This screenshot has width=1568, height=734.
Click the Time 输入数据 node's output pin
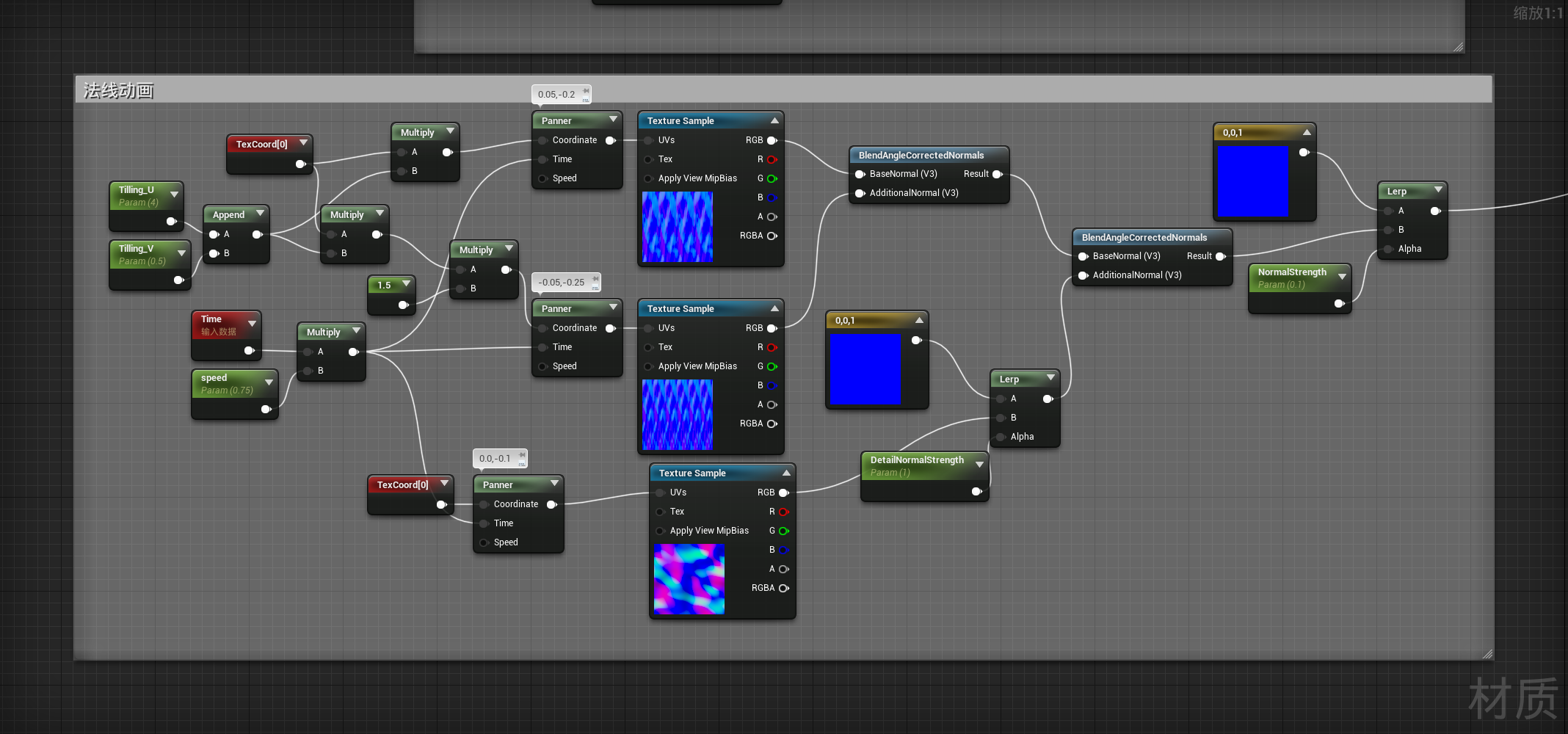(250, 351)
